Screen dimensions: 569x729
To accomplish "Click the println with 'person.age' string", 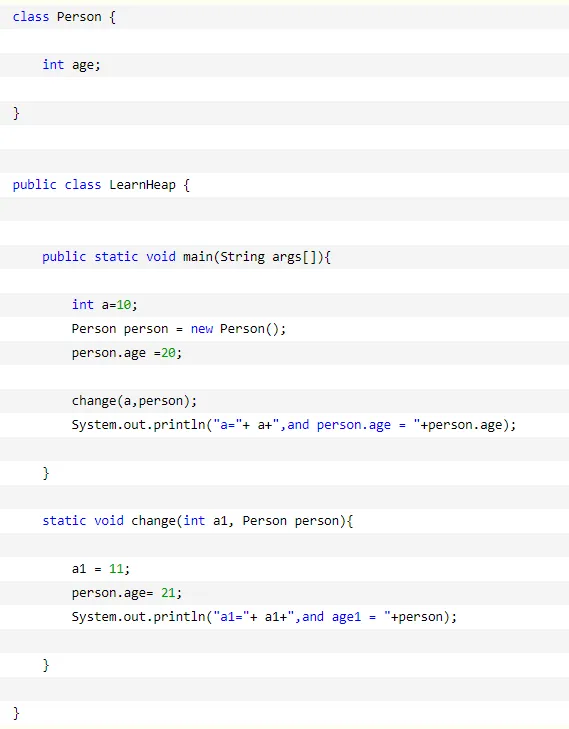I will pyautogui.click(x=294, y=425).
